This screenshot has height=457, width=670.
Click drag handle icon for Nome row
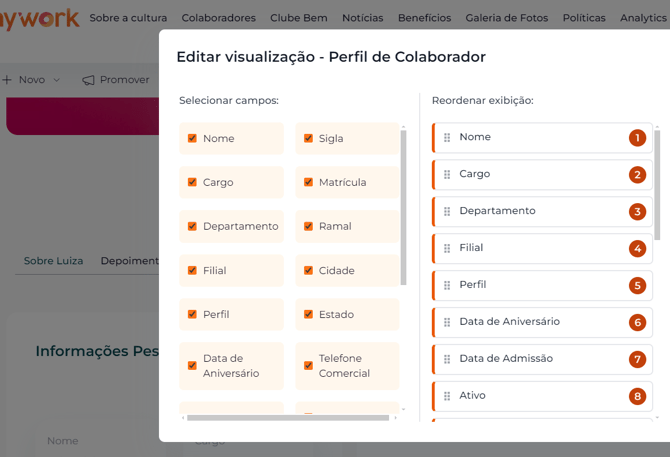tap(447, 138)
